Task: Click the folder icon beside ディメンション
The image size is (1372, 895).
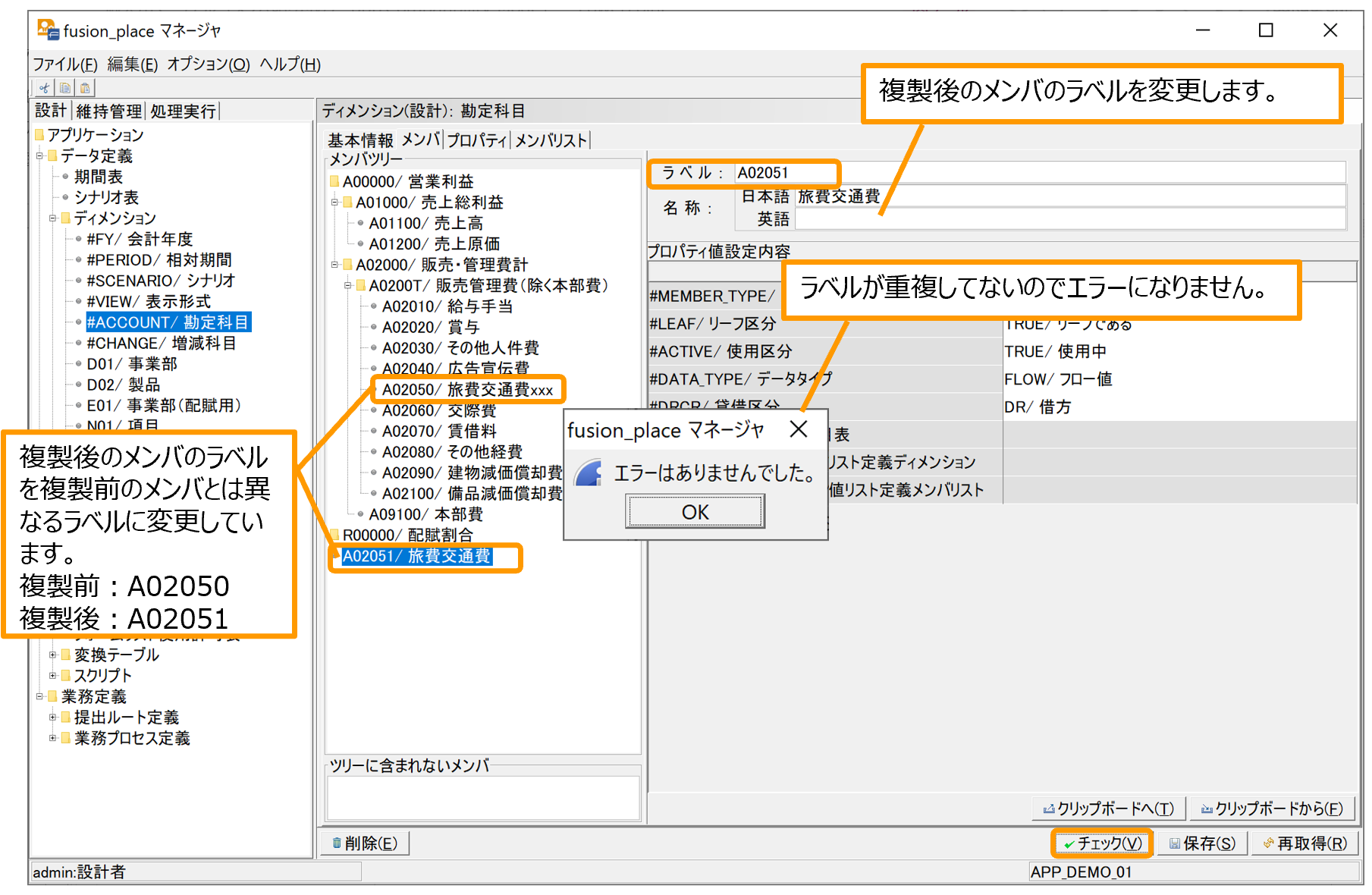Action: pos(66,218)
